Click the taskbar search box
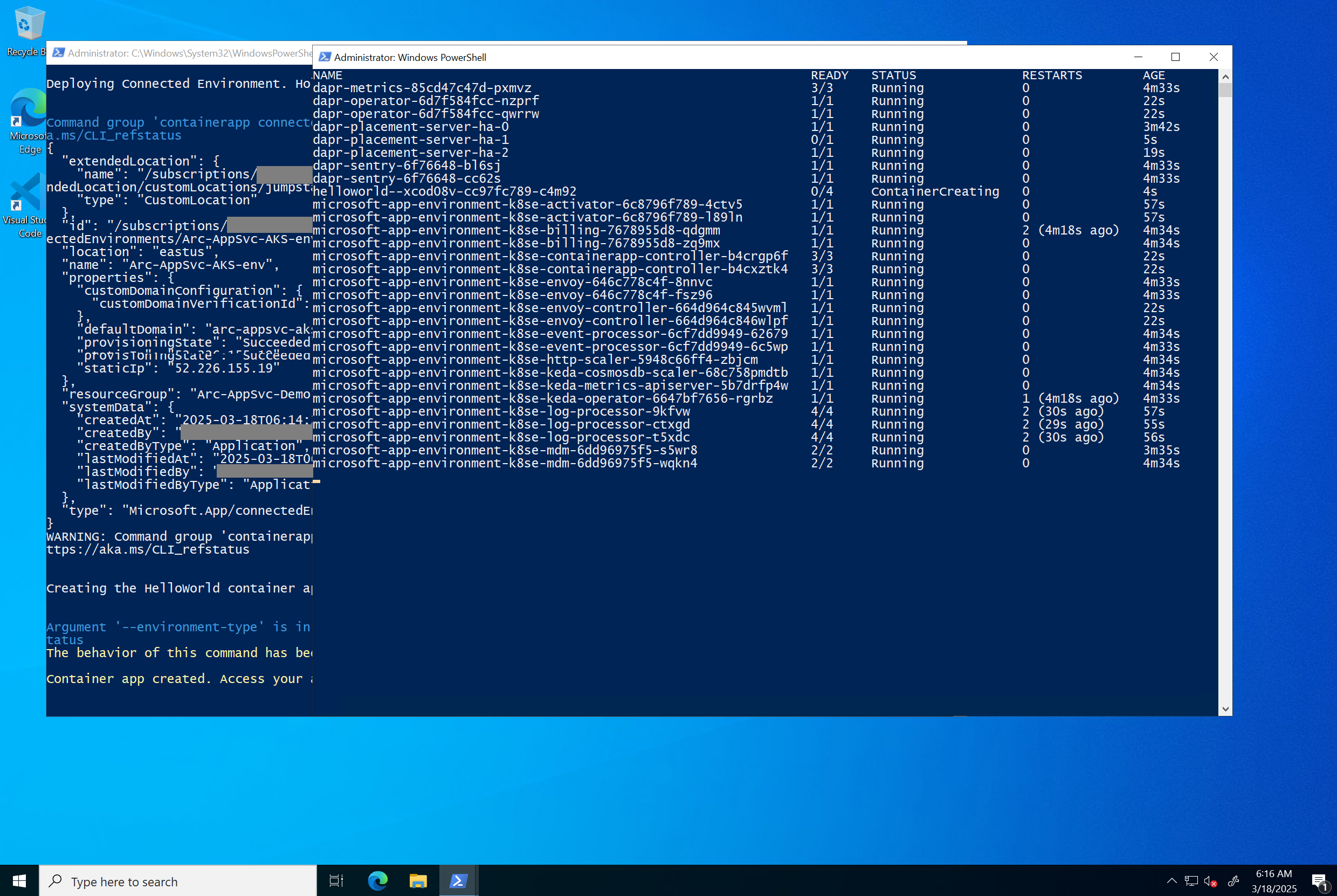Screen dimensions: 1337x896 tap(178, 881)
